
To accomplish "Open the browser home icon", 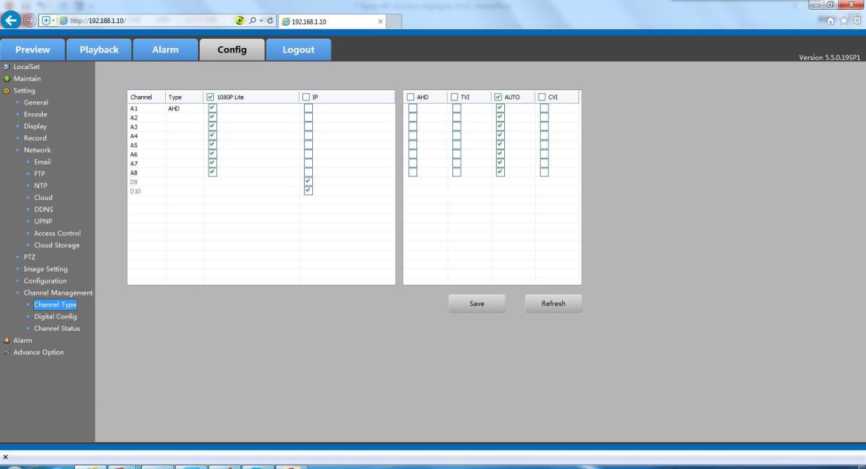I will click(x=831, y=21).
